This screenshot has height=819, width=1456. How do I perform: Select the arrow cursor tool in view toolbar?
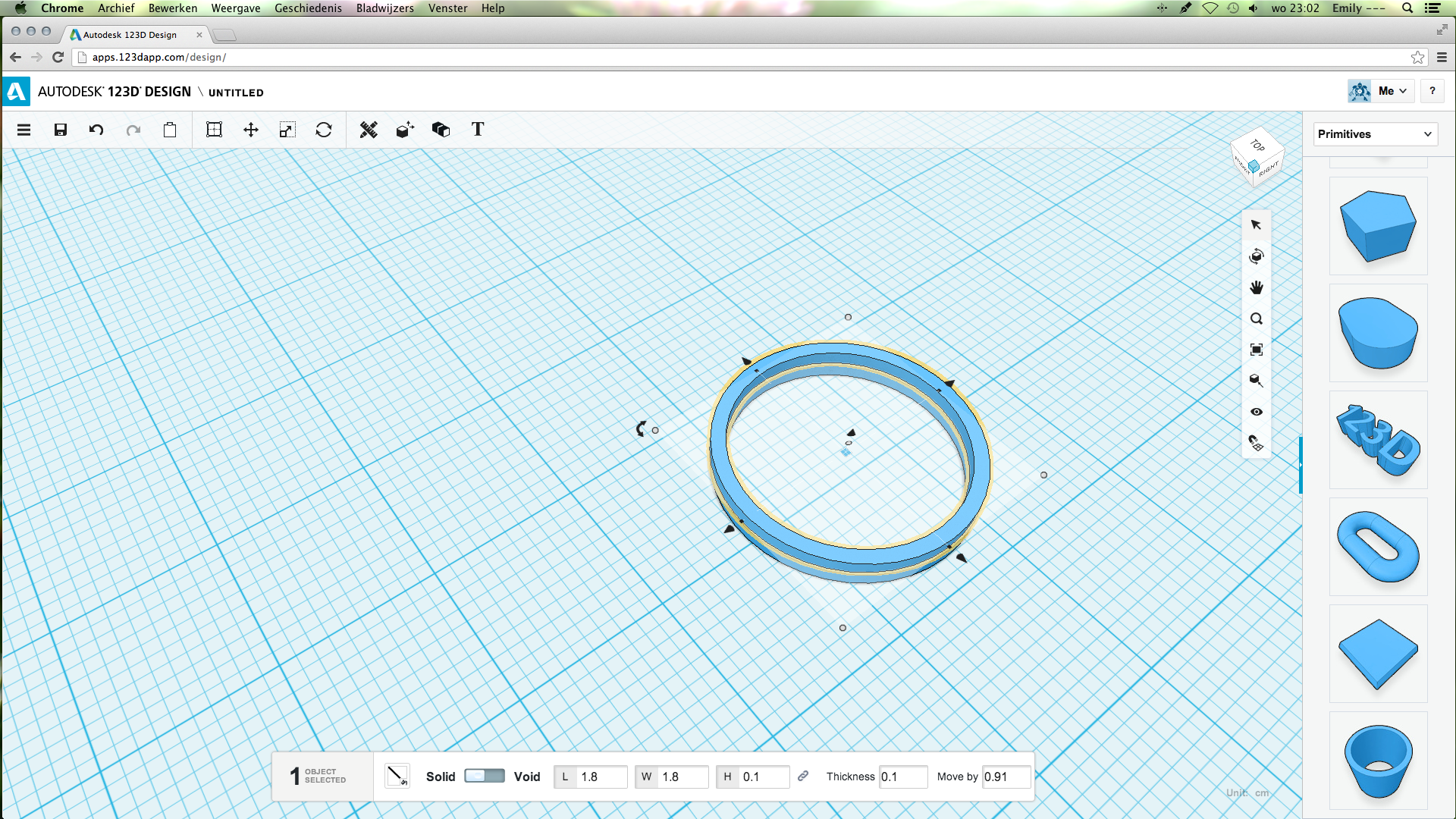pyautogui.click(x=1257, y=225)
